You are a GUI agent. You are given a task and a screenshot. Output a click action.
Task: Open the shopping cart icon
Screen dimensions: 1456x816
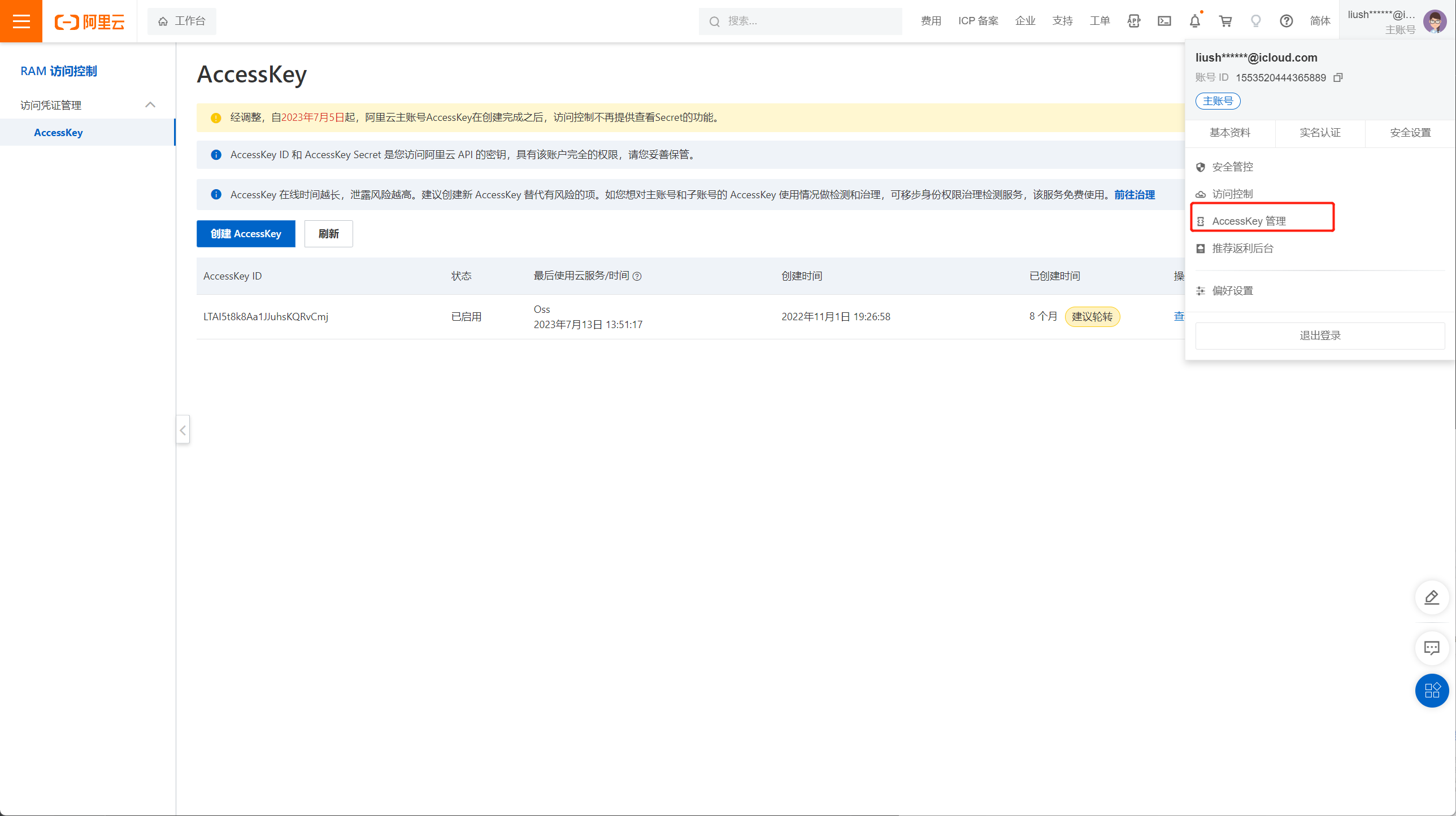[1225, 21]
